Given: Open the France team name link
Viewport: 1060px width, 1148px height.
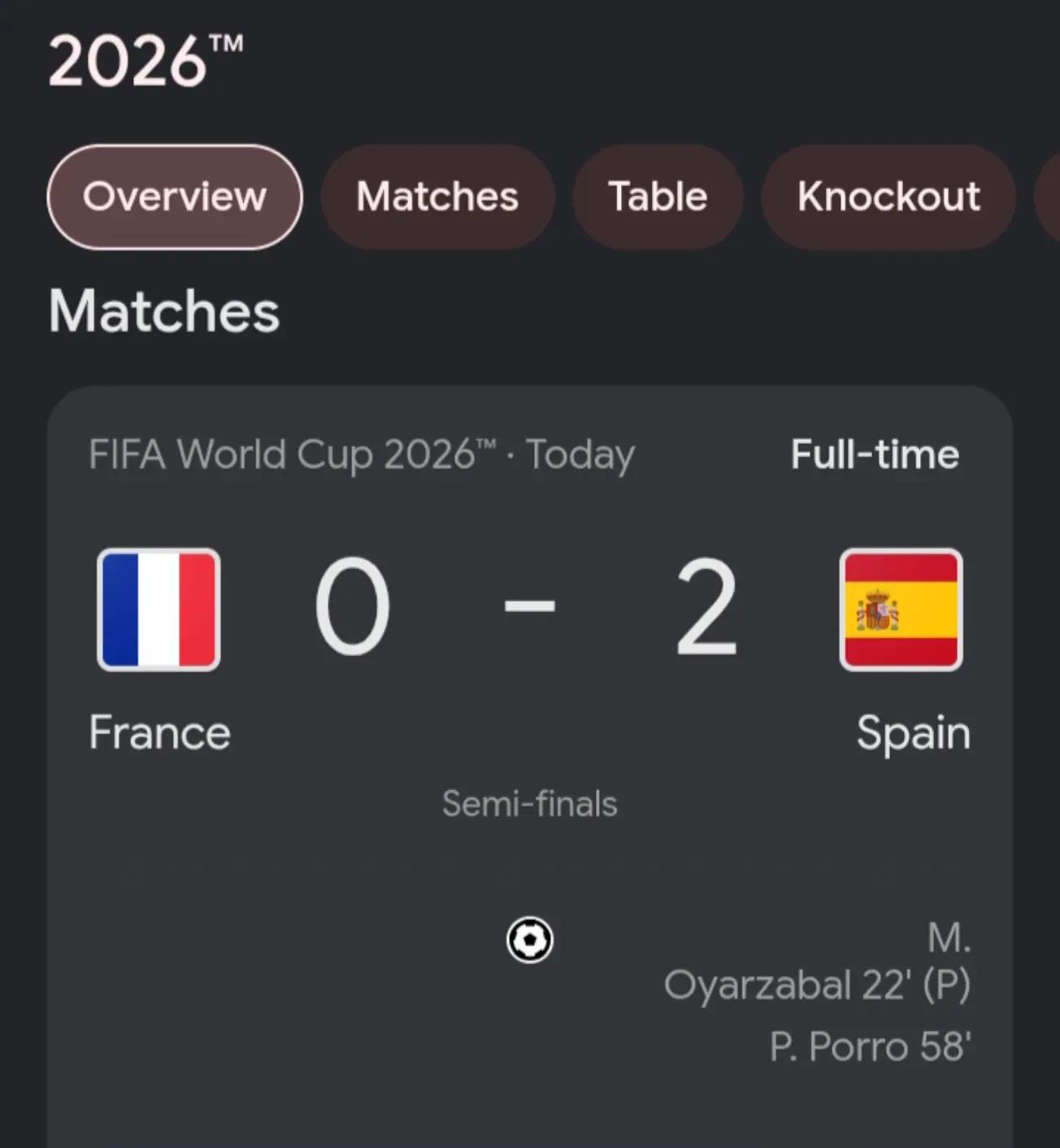Looking at the screenshot, I should pyautogui.click(x=160, y=733).
